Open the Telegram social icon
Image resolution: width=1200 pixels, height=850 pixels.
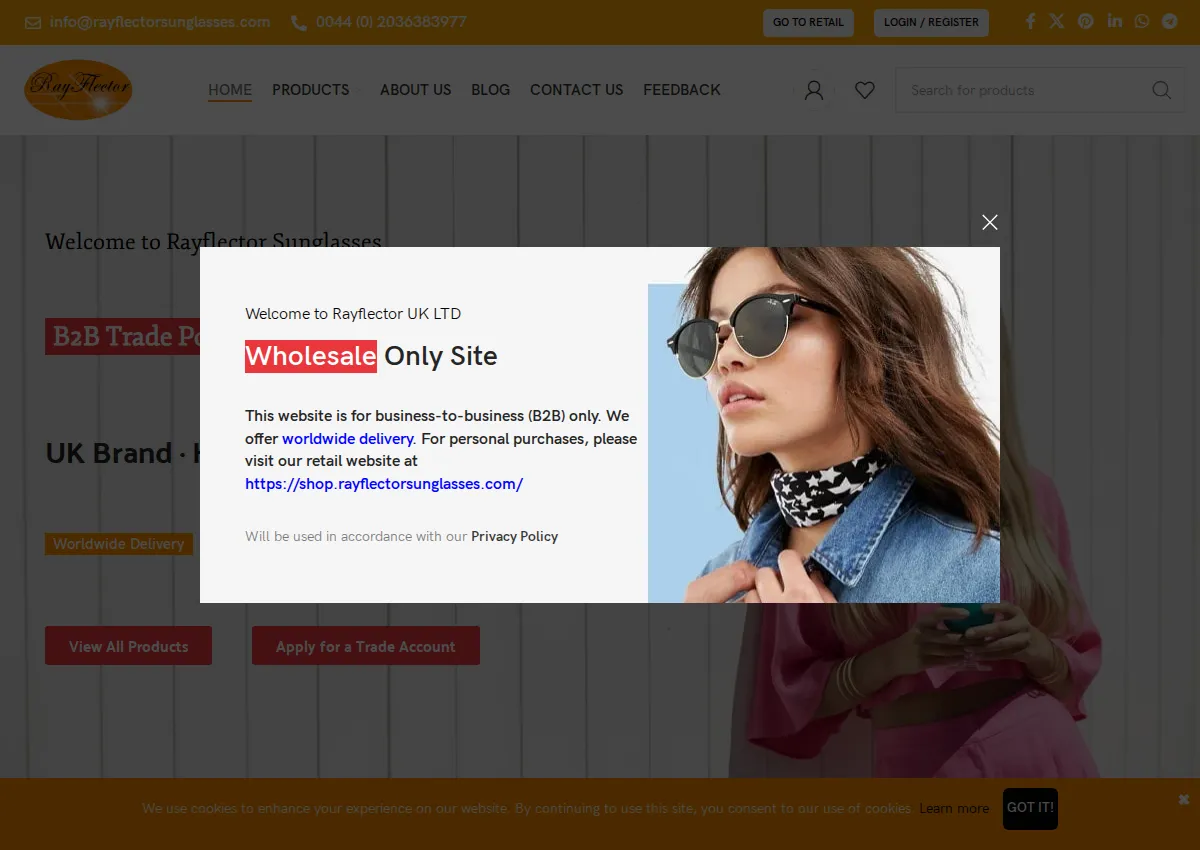(x=1170, y=21)
